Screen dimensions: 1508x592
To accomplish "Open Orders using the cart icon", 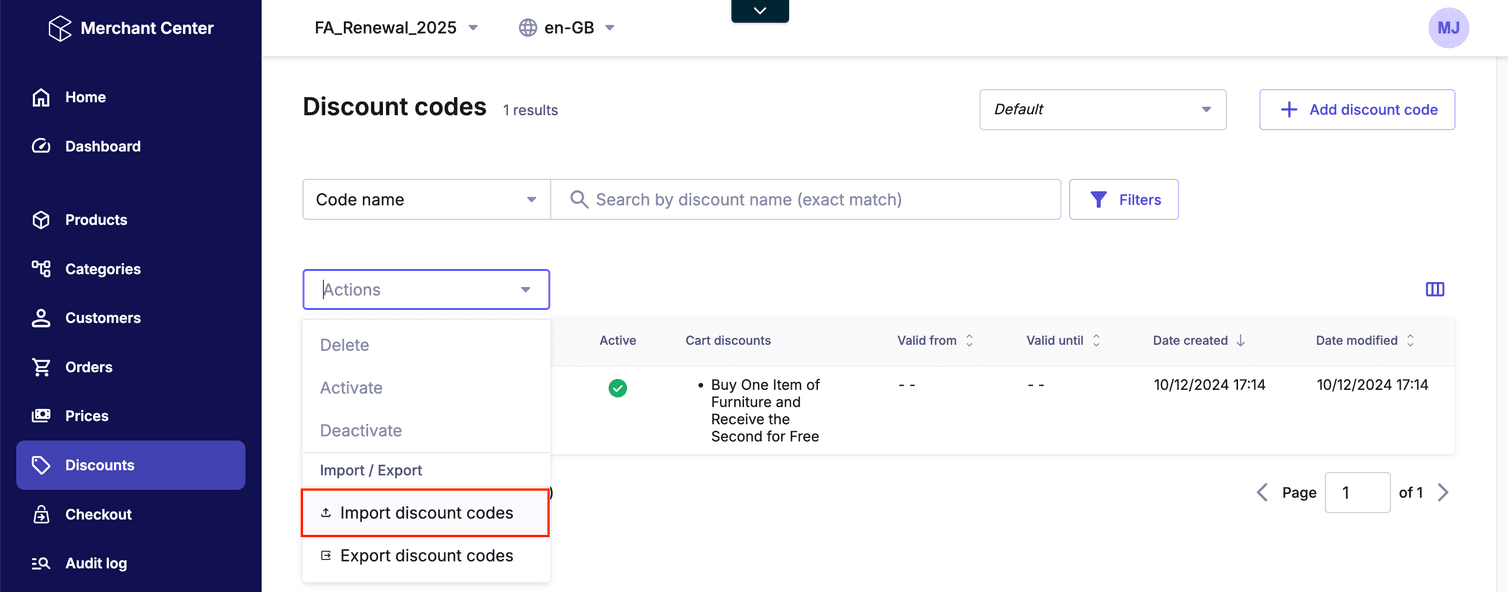I will (41, 367).
